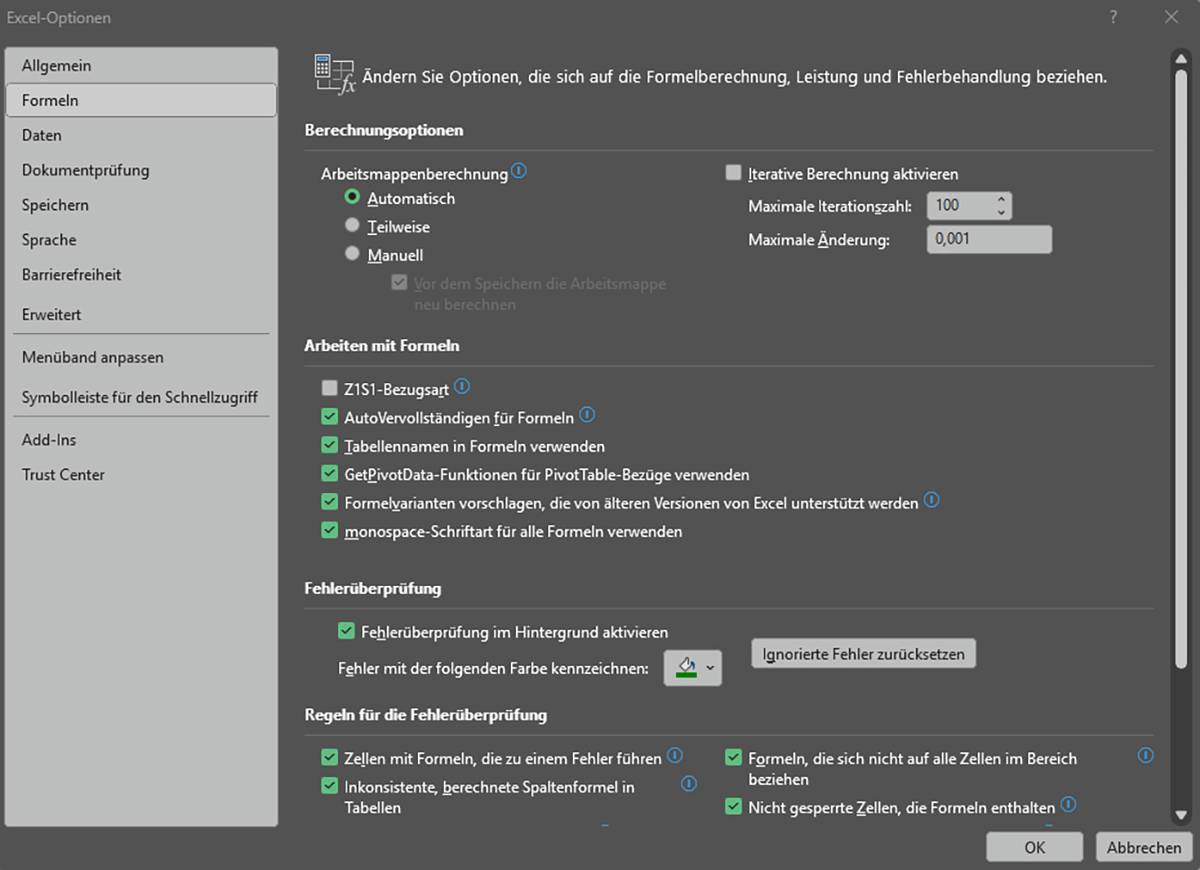Uncheck monospace-Schriftart für alle Formeln
Screen dimensions: 1200x870
pyautogui.click(x=330, y=531)
